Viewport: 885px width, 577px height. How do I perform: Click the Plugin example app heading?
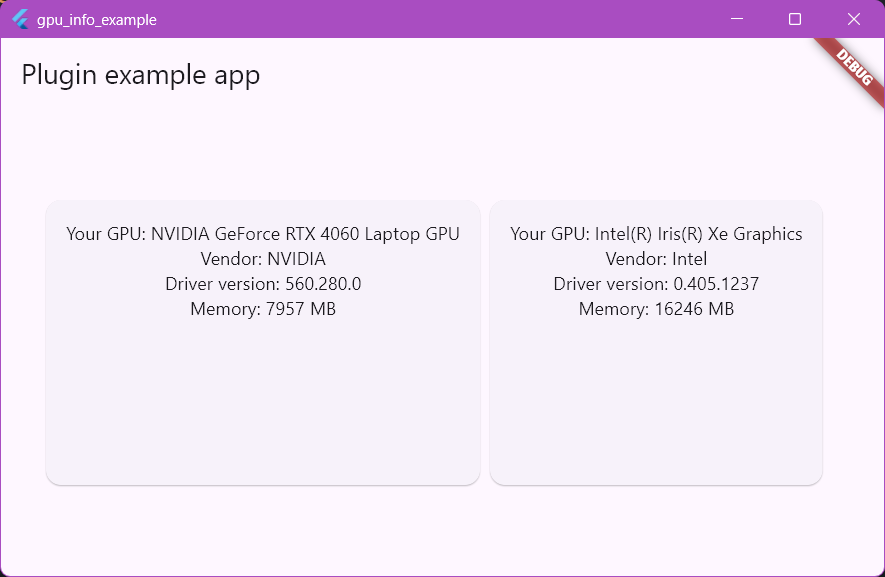click(x=141, y=75)
